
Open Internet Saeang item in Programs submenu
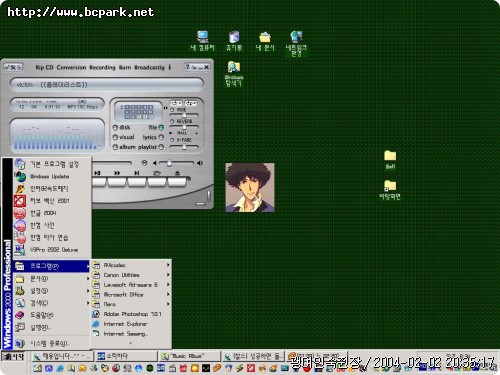(131, 333)
